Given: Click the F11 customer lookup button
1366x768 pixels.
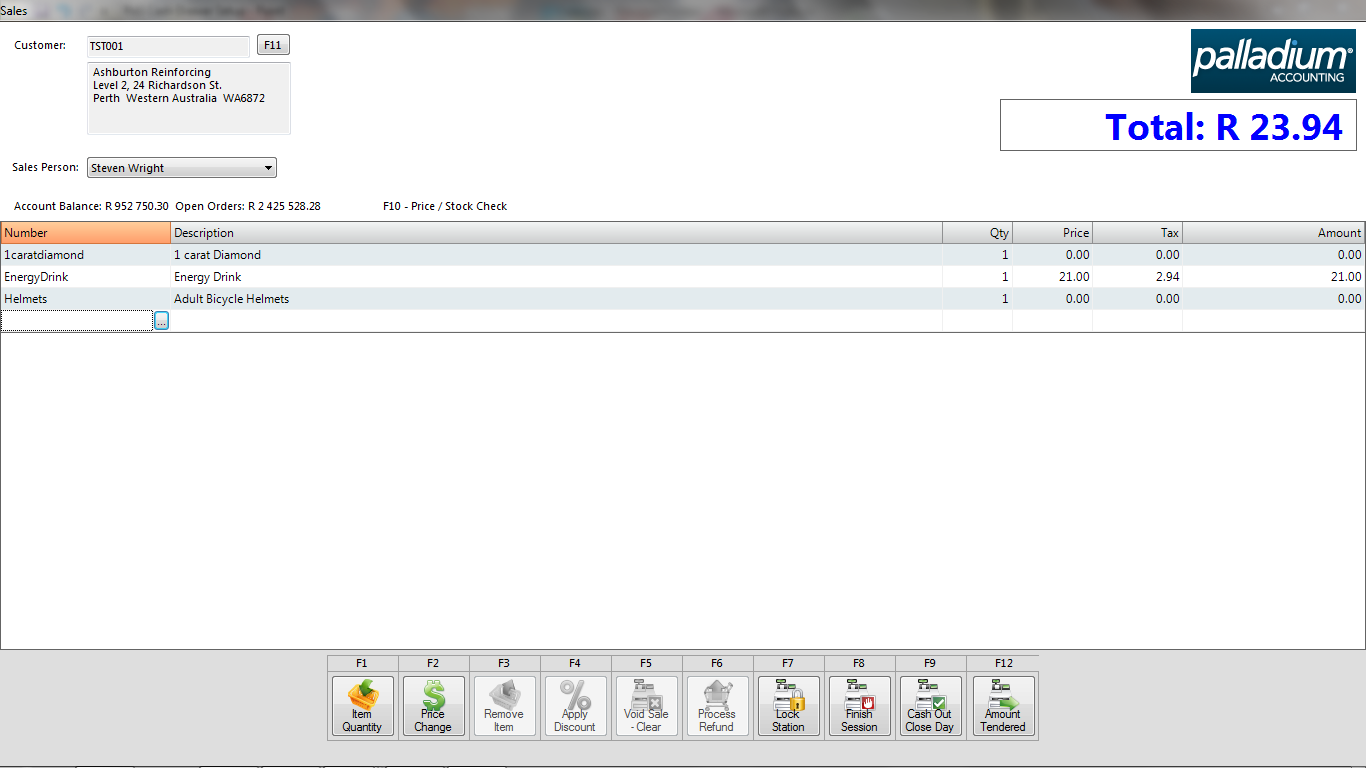Looking at the screenshot, I should [x=273, y=46].
